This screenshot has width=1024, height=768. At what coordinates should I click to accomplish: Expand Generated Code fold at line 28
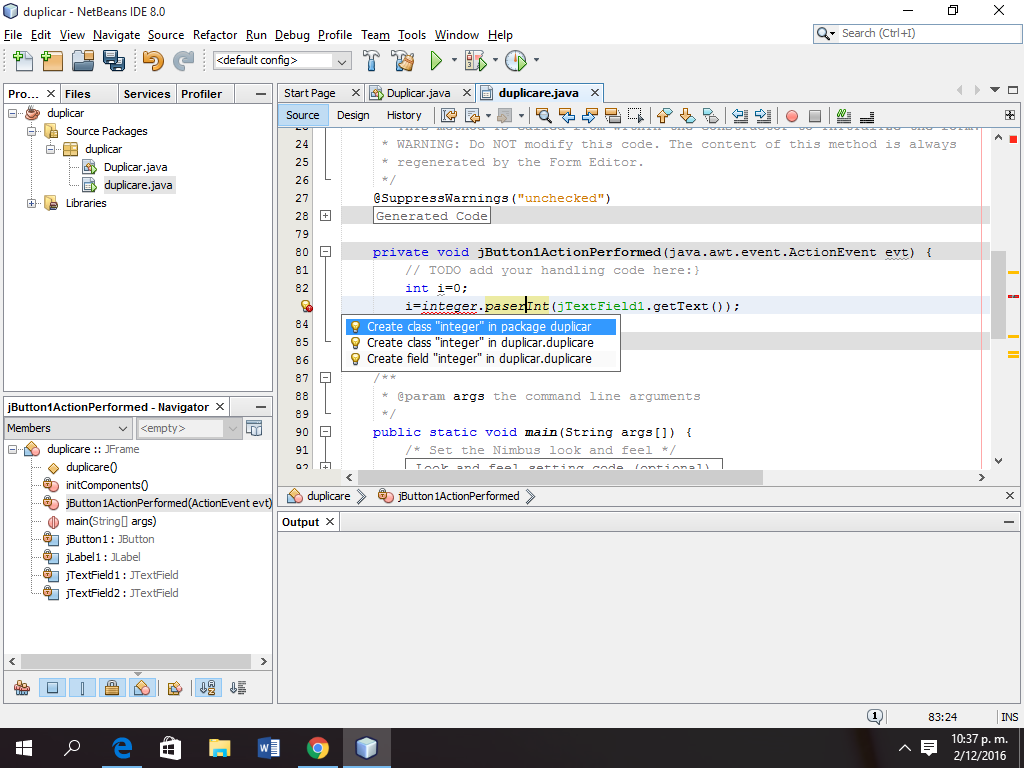[325, 216]
